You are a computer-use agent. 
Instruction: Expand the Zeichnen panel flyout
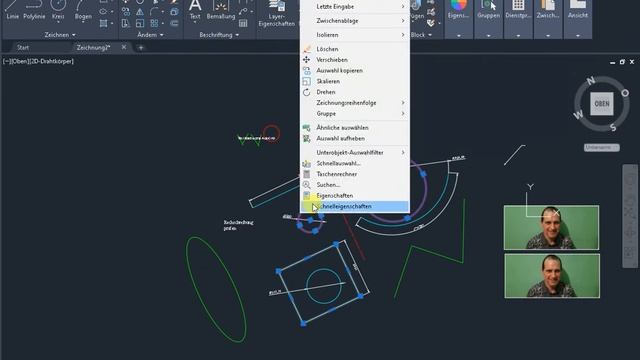click(x=60, y=35)
